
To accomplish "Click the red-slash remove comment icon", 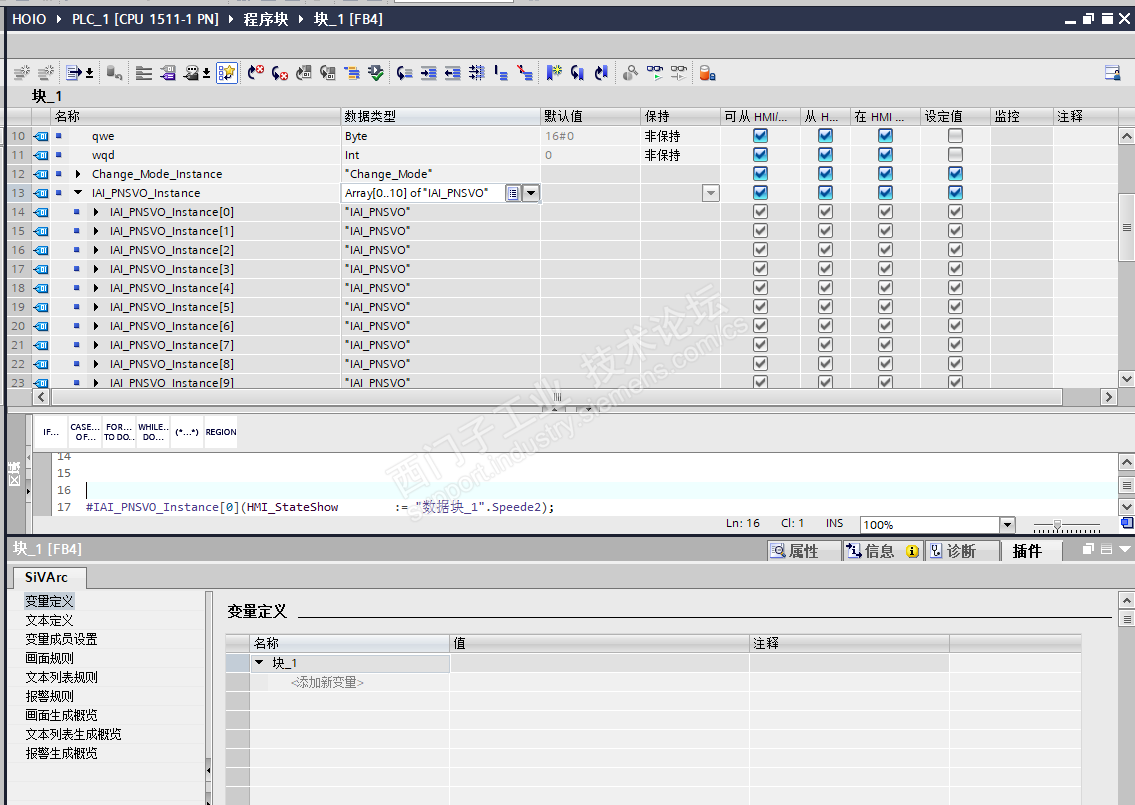I will [x=525, y=72].
